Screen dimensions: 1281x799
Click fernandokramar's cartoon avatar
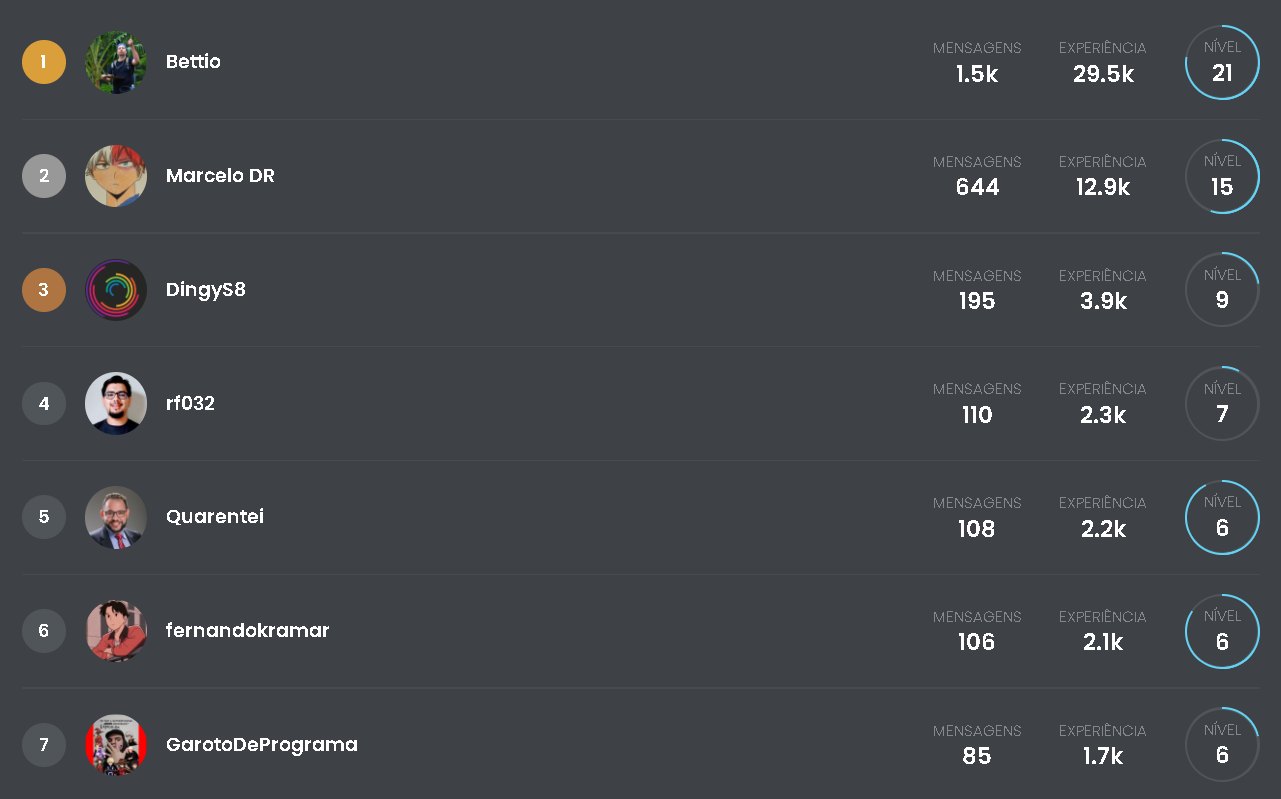116,631
